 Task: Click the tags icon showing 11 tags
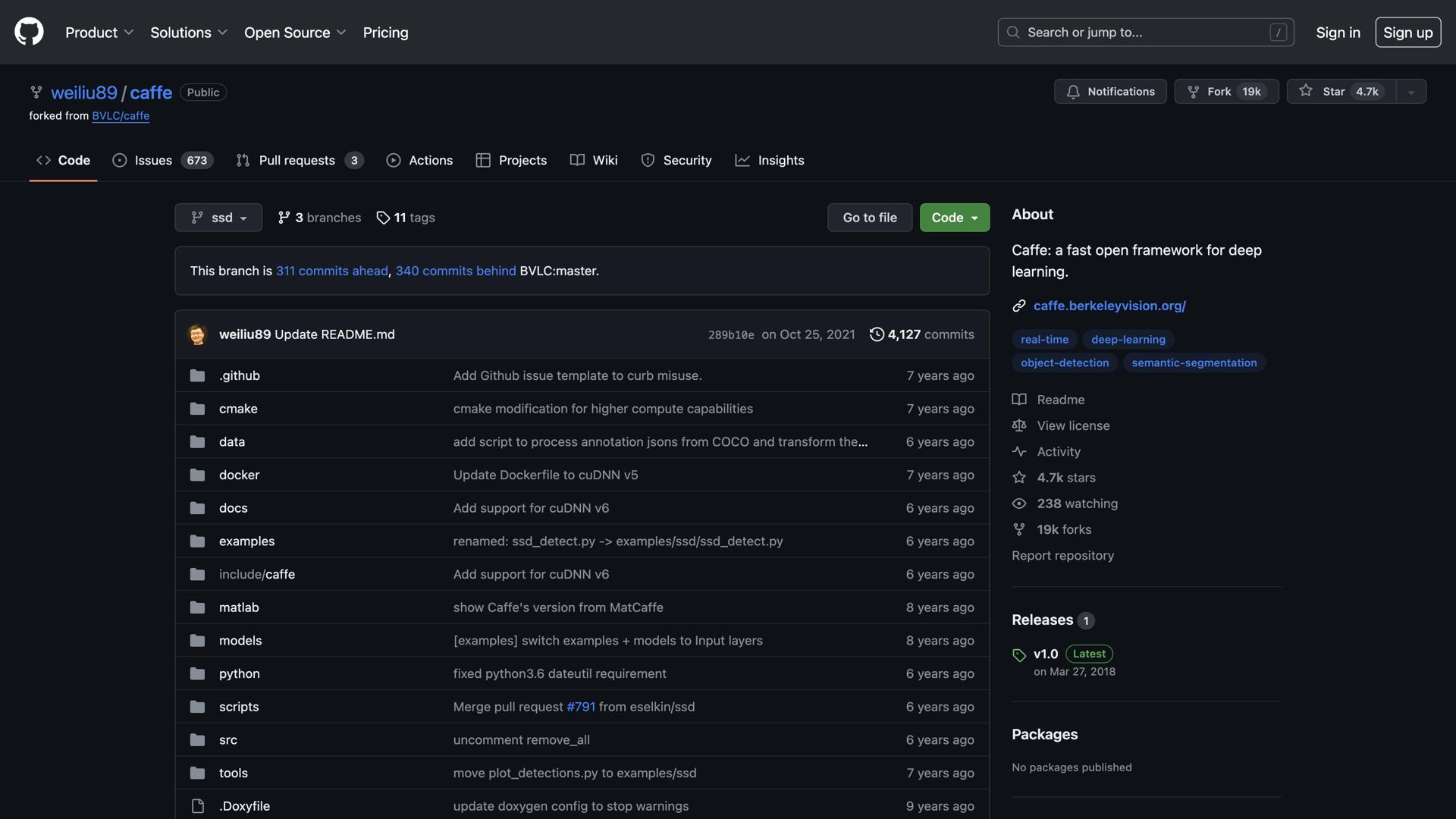[383, 218]
